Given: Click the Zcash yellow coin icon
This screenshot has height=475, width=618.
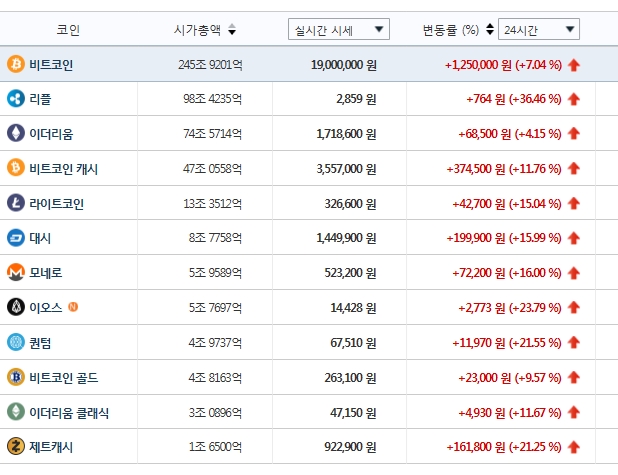Looking at the screenshot, I should (16, 447).
